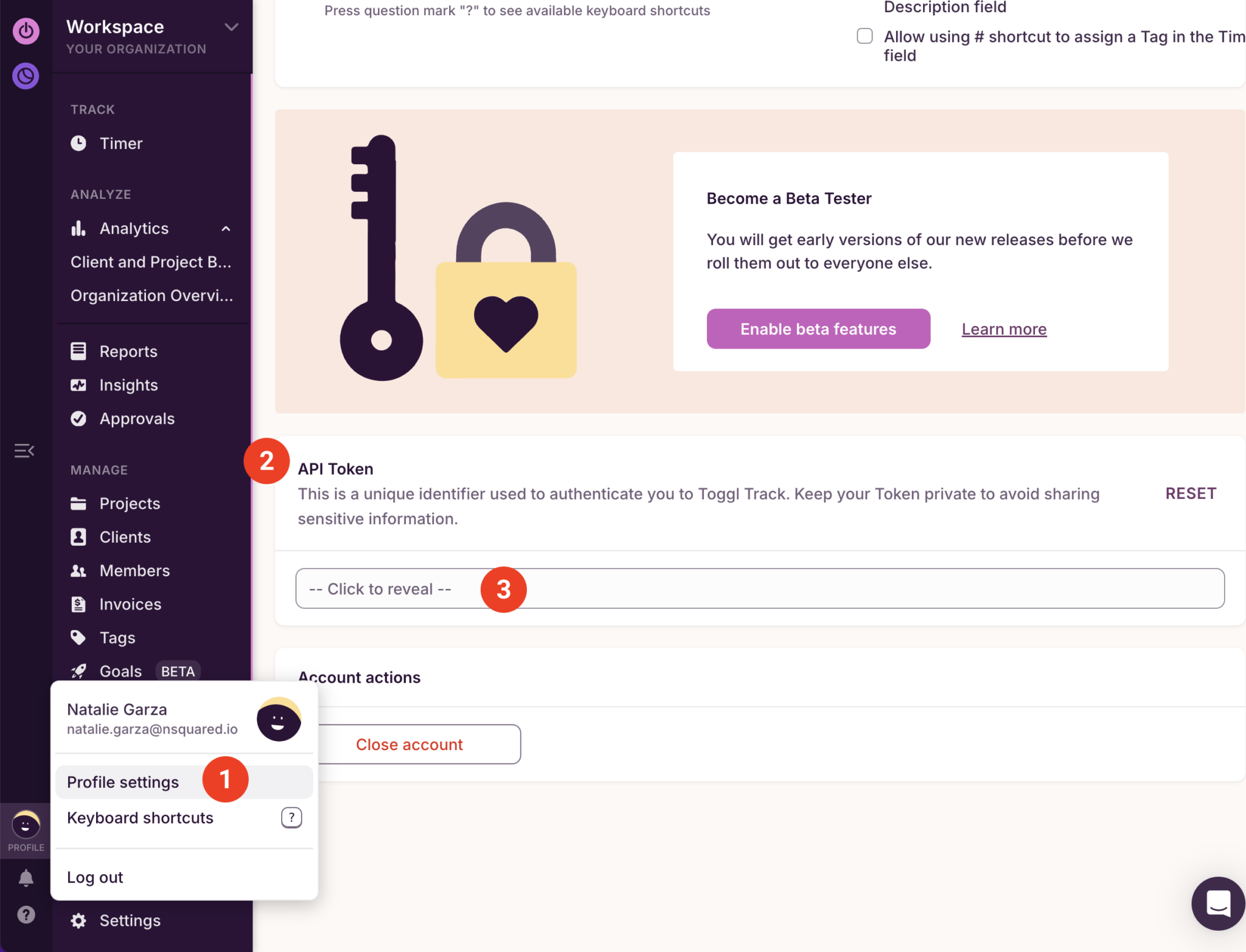Enable the # shortcut Tag assignment checkbox
1246x952 pixels.
tap(865, 36)
